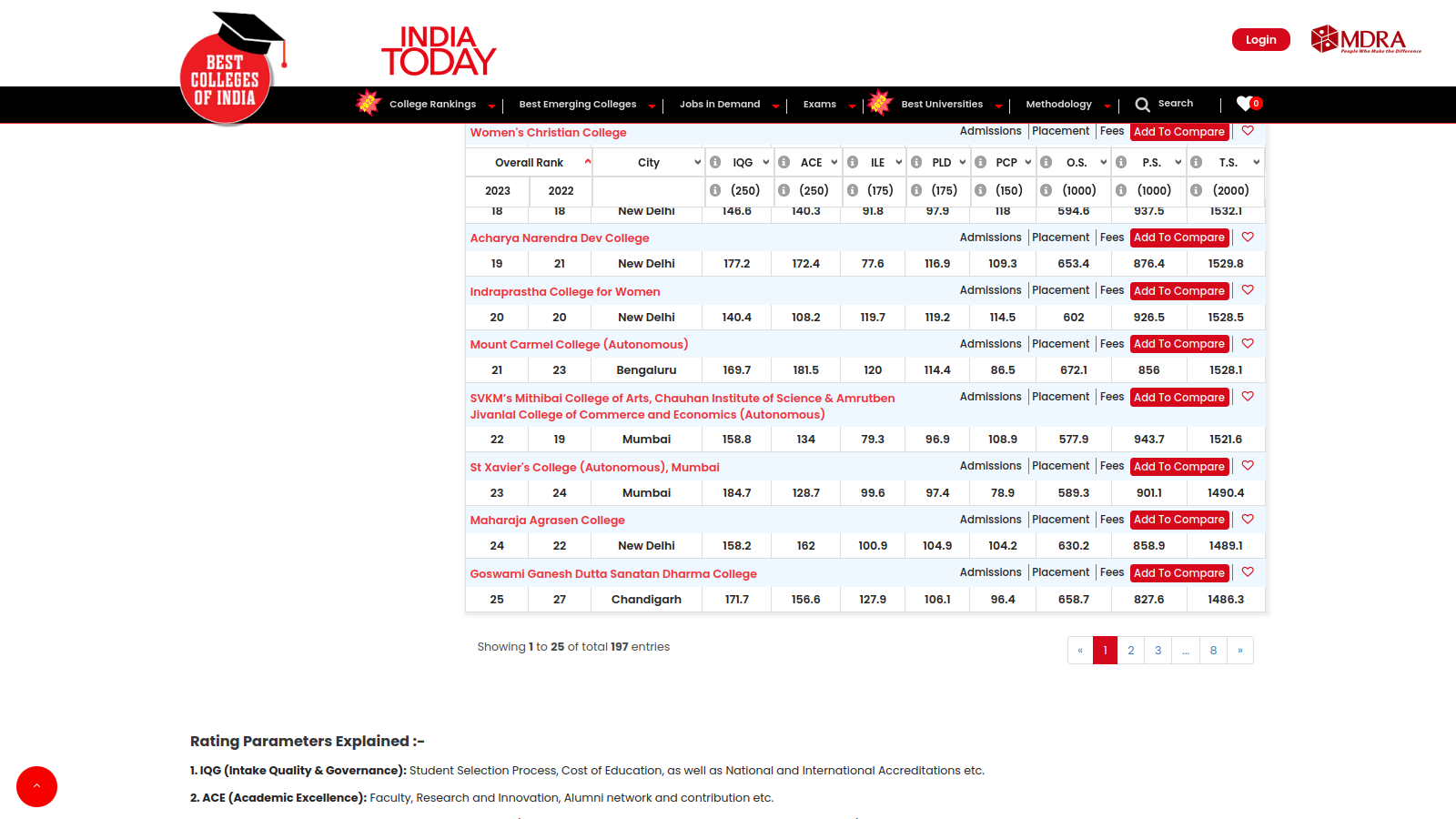Click info icon beside PLD (175) score
Image resolution: width=1456 pixels, height=819 pixels.
point(916,190)
